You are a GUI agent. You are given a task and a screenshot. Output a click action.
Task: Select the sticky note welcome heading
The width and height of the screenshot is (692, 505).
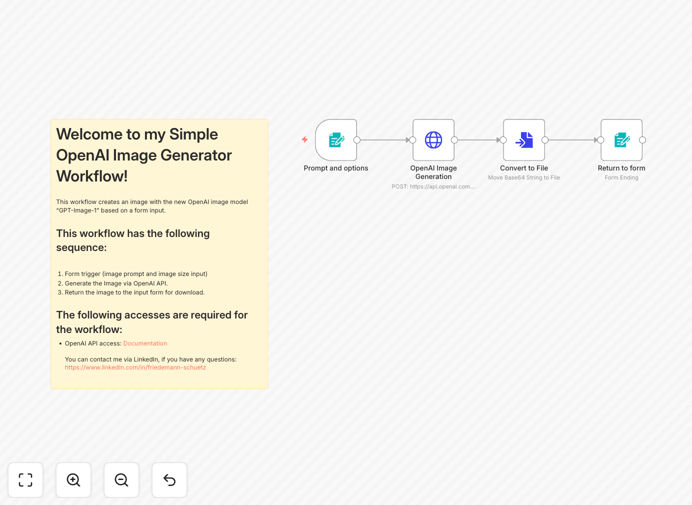[144, 155]
